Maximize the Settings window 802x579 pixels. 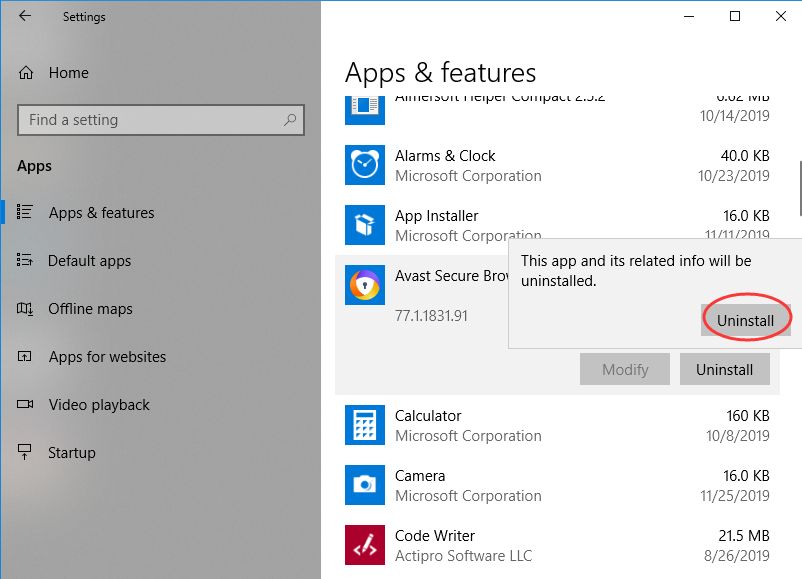pyautogui.click(x=735, y=16)
